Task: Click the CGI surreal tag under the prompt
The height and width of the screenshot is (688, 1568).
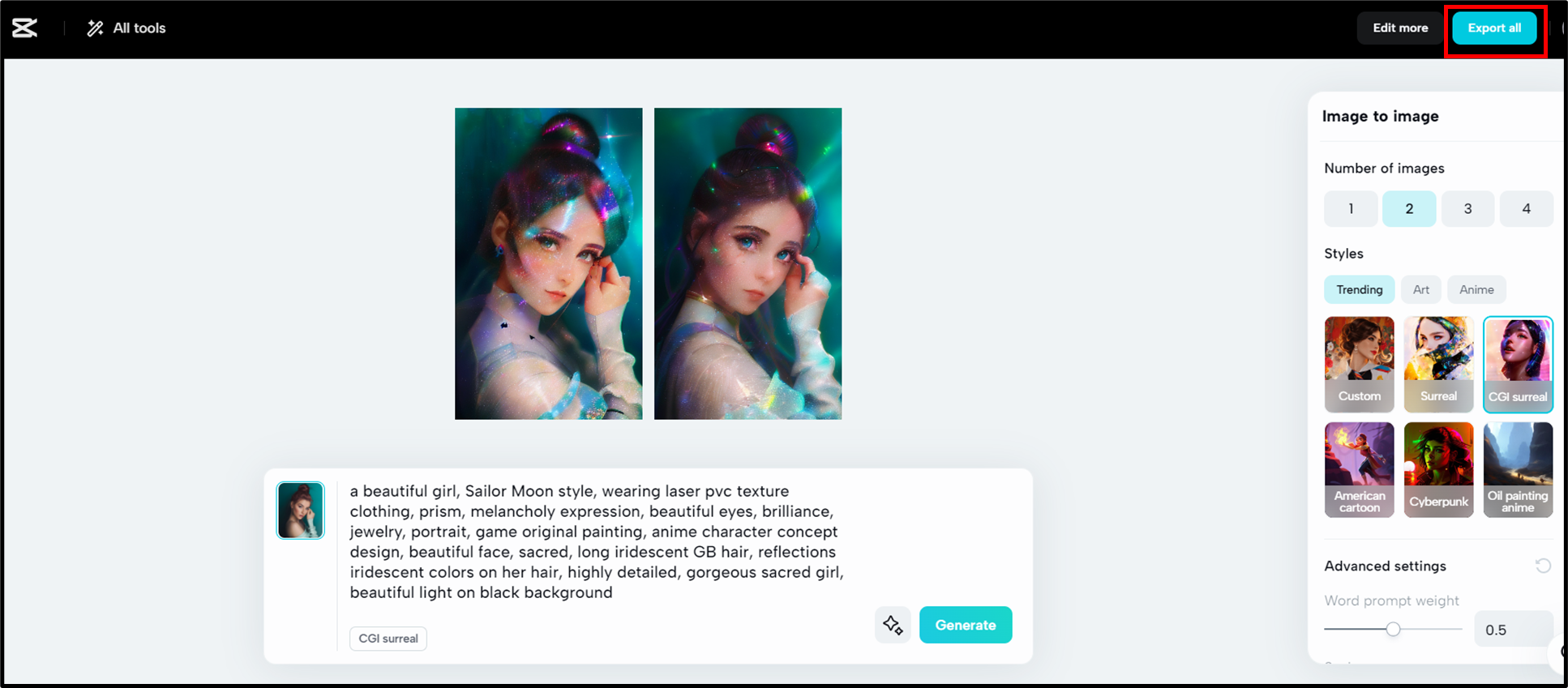Action: tap(388, 639)
